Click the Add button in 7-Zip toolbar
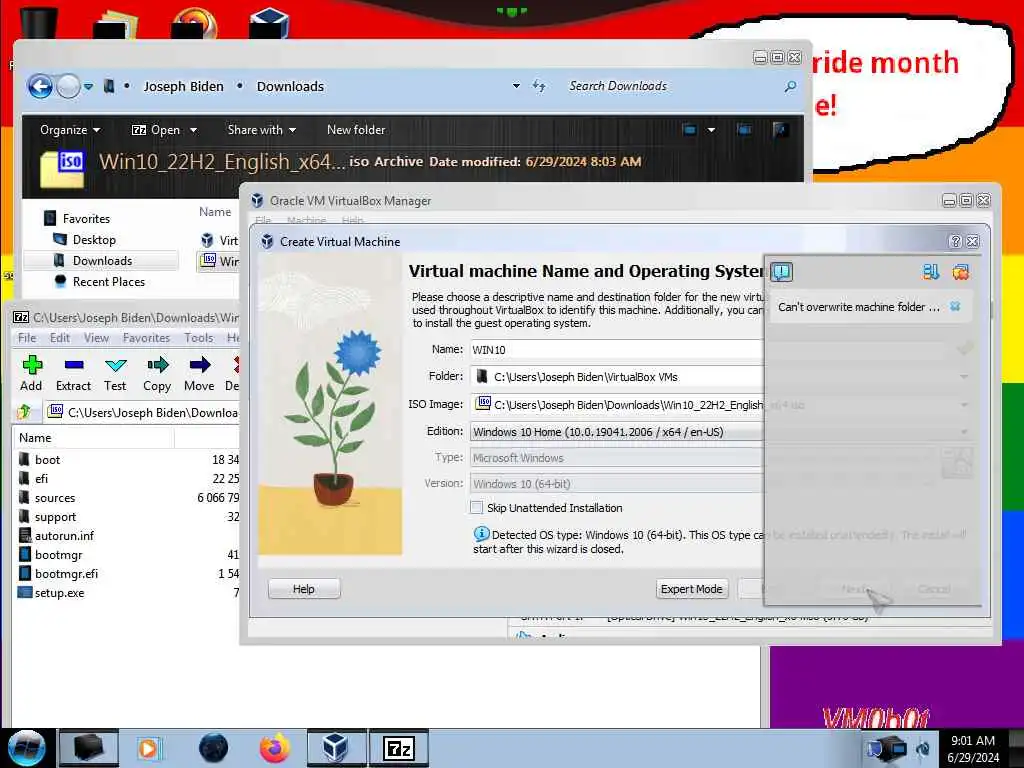1024x768 pixels. [x=31, y=374]
